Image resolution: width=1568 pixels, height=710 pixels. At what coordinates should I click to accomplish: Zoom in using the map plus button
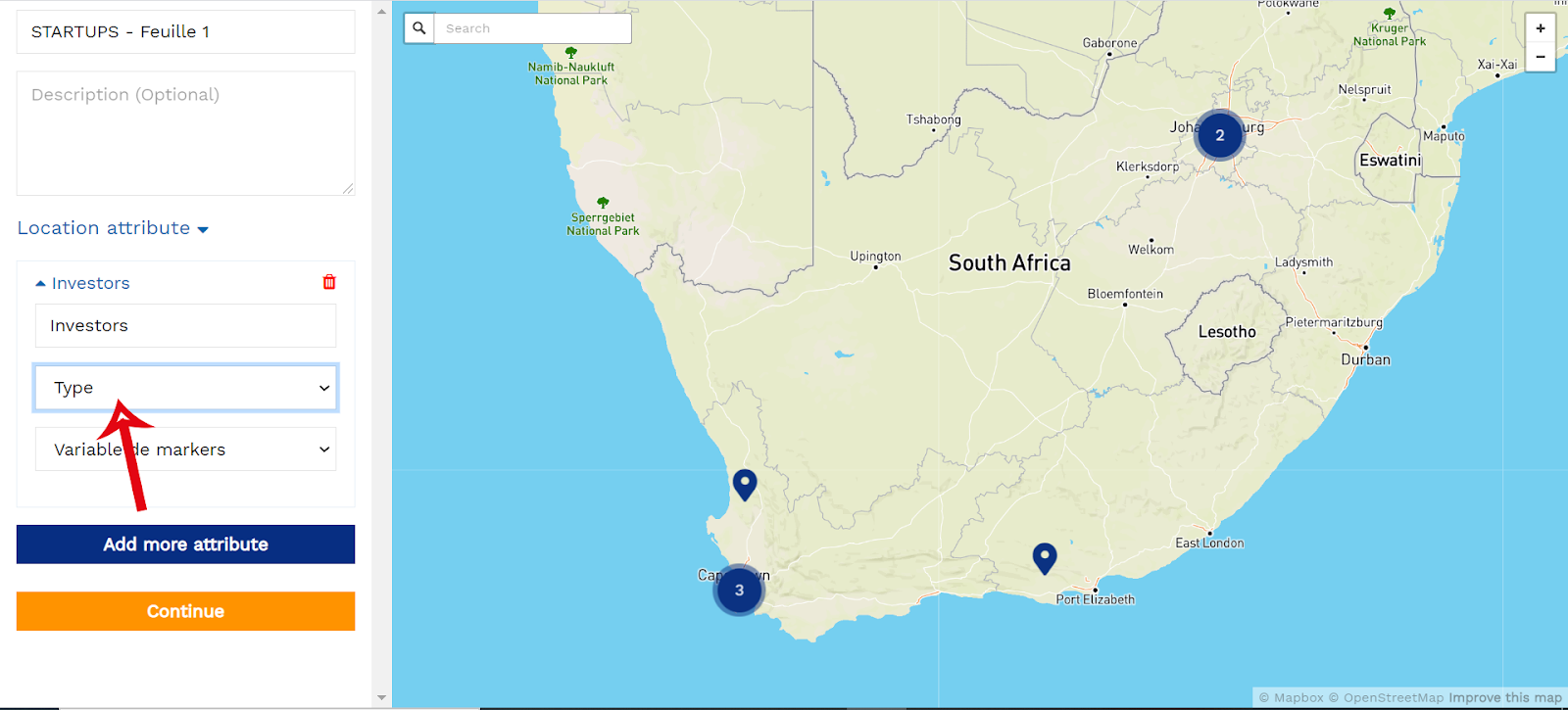(x=1541, y=28)
